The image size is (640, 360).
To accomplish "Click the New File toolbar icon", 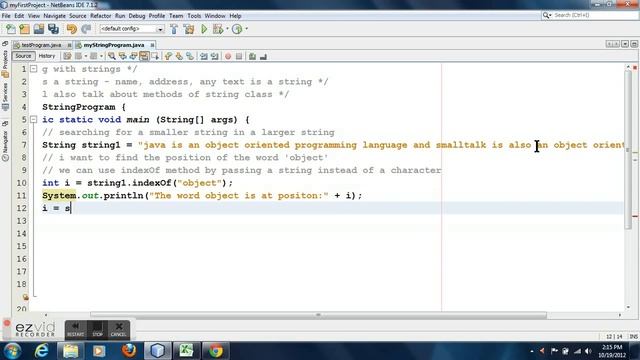I will tap(11, 29).
